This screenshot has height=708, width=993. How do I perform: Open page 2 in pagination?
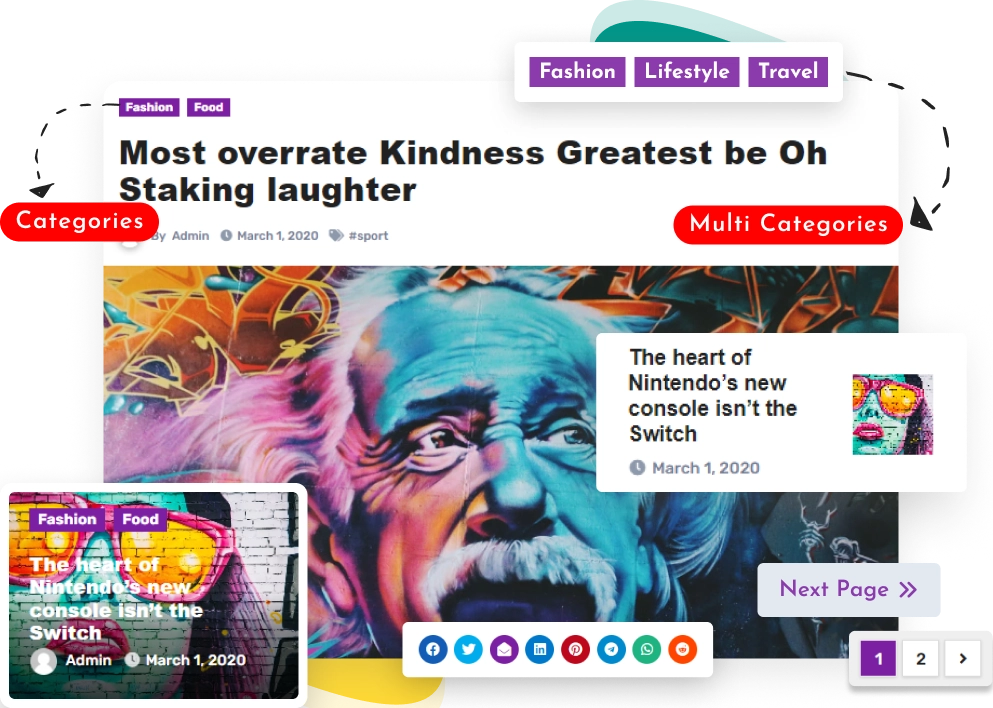coord(920,659)
